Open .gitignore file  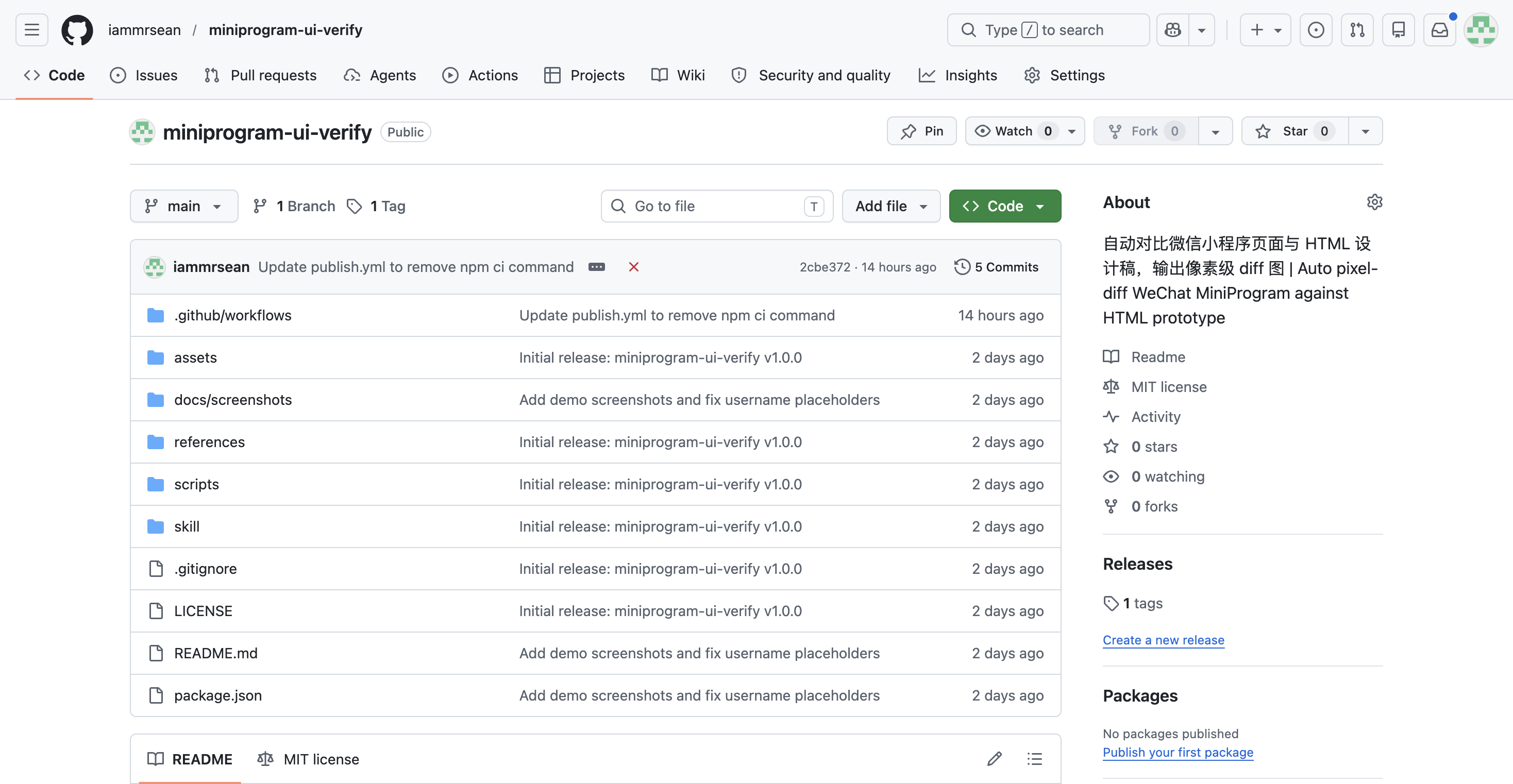205,569
